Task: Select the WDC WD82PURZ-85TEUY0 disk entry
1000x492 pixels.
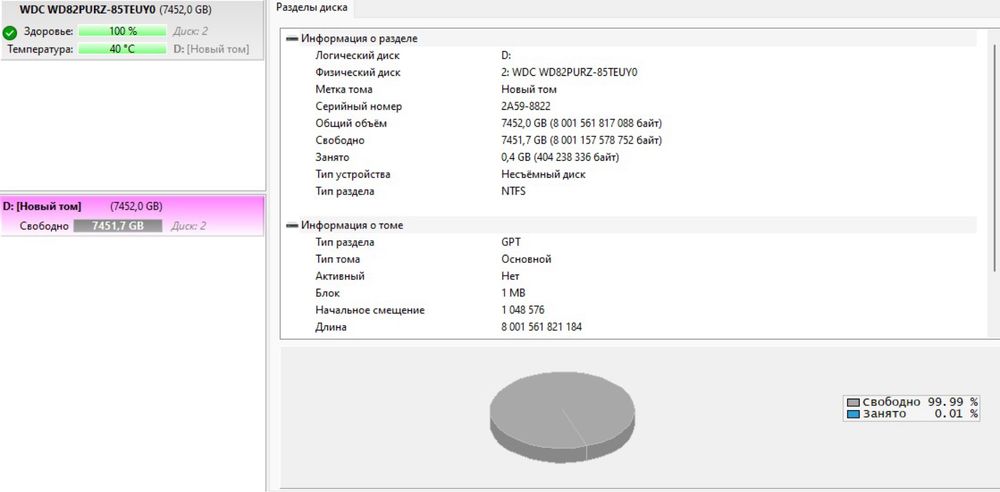Action: coord(132,30)
